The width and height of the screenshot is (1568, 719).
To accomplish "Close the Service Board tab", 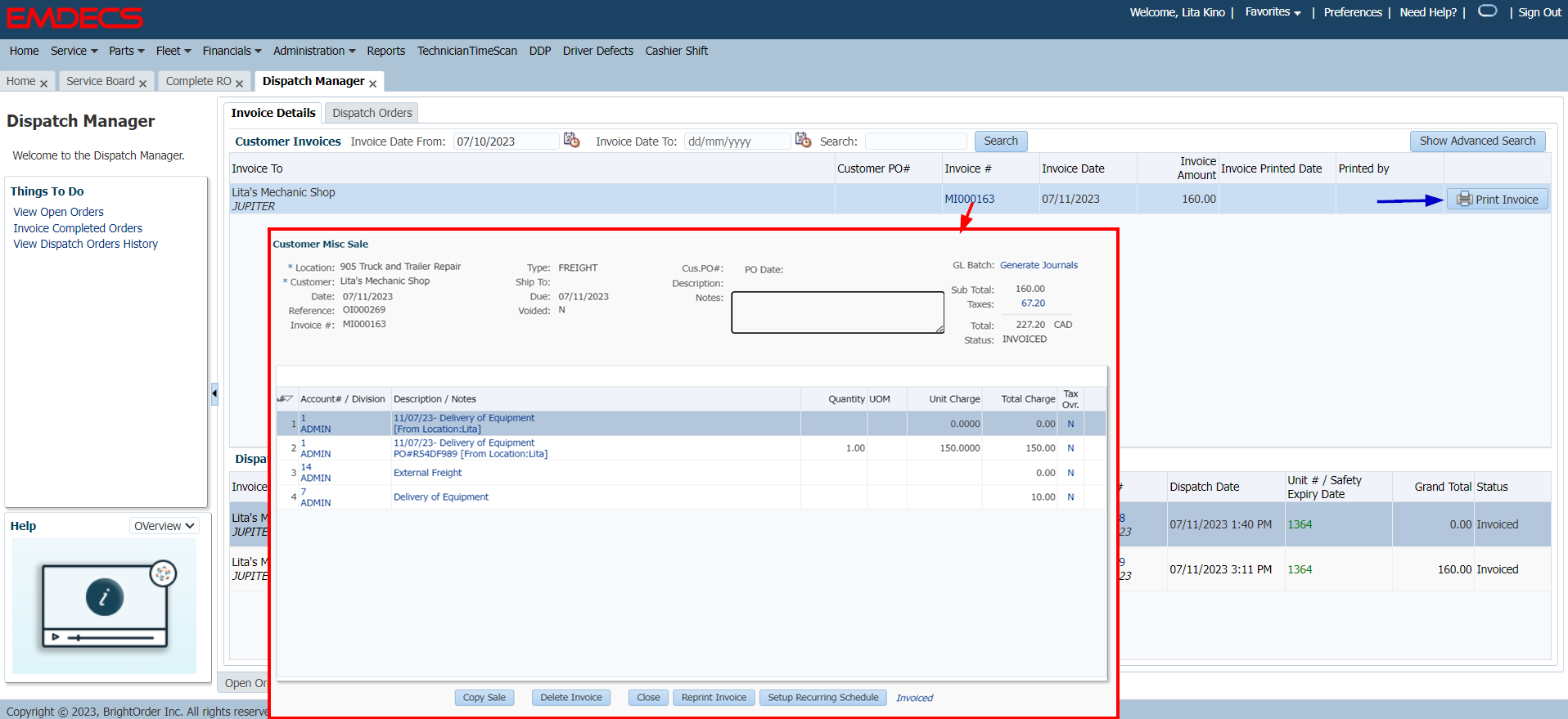I will pos(142,83).
